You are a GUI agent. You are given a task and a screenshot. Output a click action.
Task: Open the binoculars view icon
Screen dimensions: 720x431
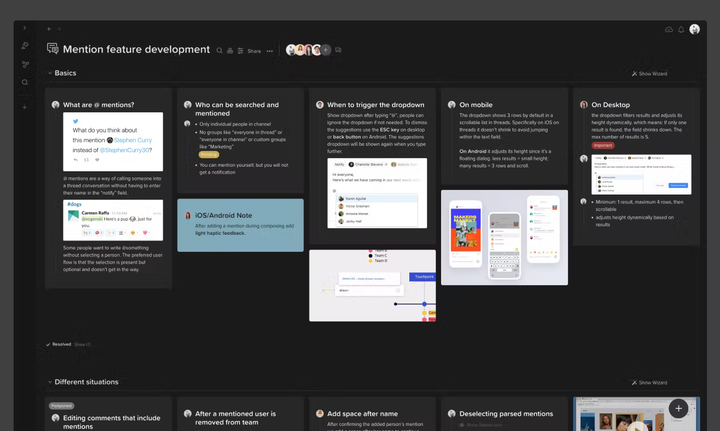click(230, 50)
